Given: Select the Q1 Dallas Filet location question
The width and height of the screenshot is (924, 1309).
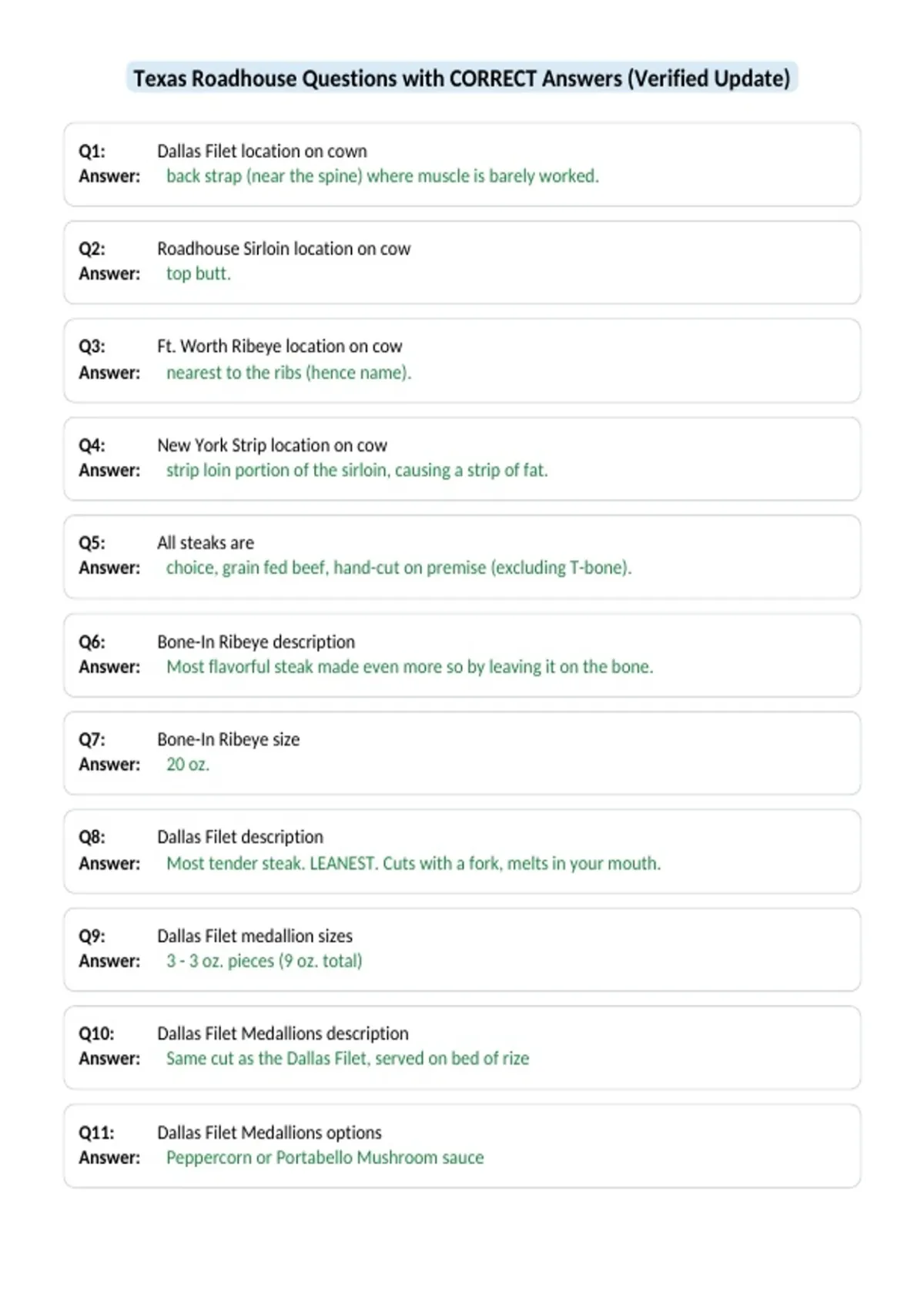Looking at the screenshot, I should [x=262, y=151].
